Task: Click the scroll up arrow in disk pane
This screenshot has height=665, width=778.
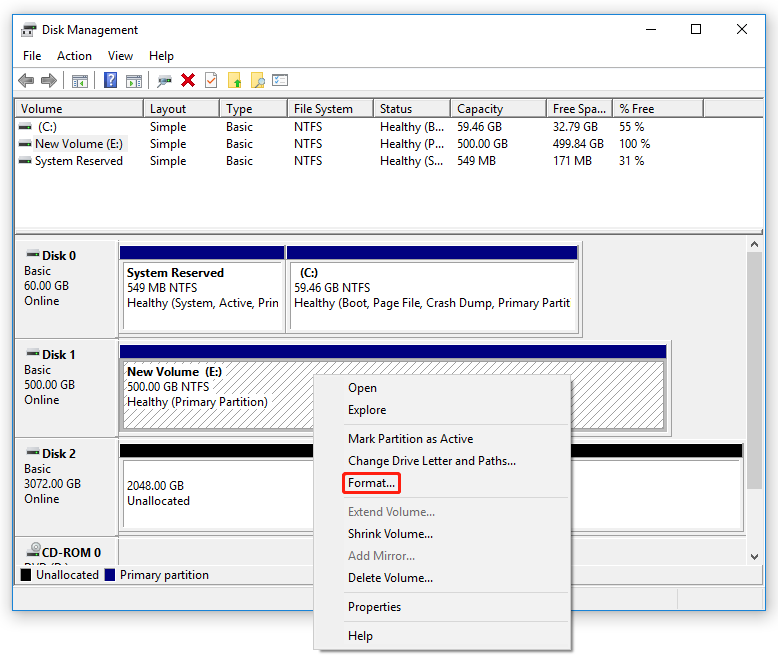Action: click(x=754, y=244)
